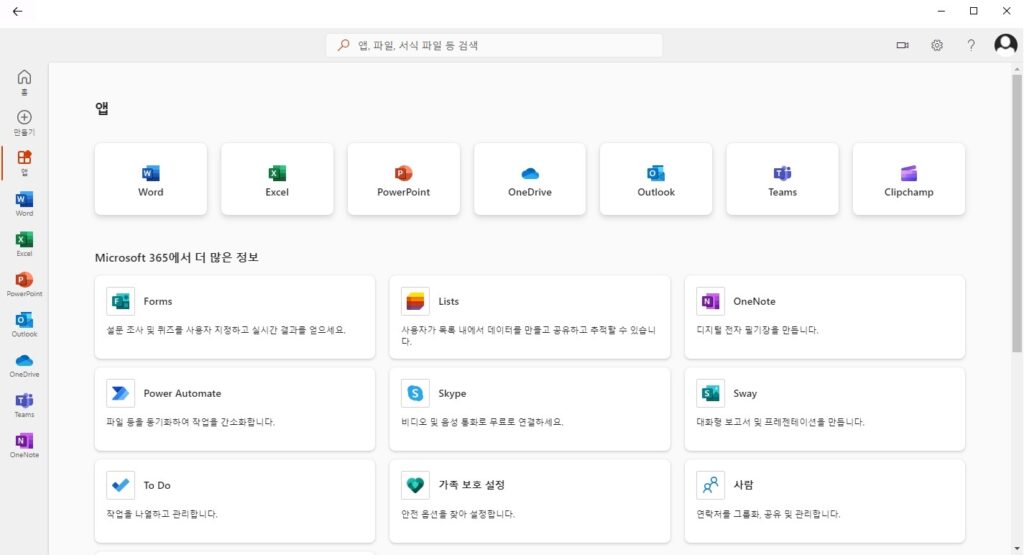
Task: Open OneDrive from the left sidebar
Action: 24,364
